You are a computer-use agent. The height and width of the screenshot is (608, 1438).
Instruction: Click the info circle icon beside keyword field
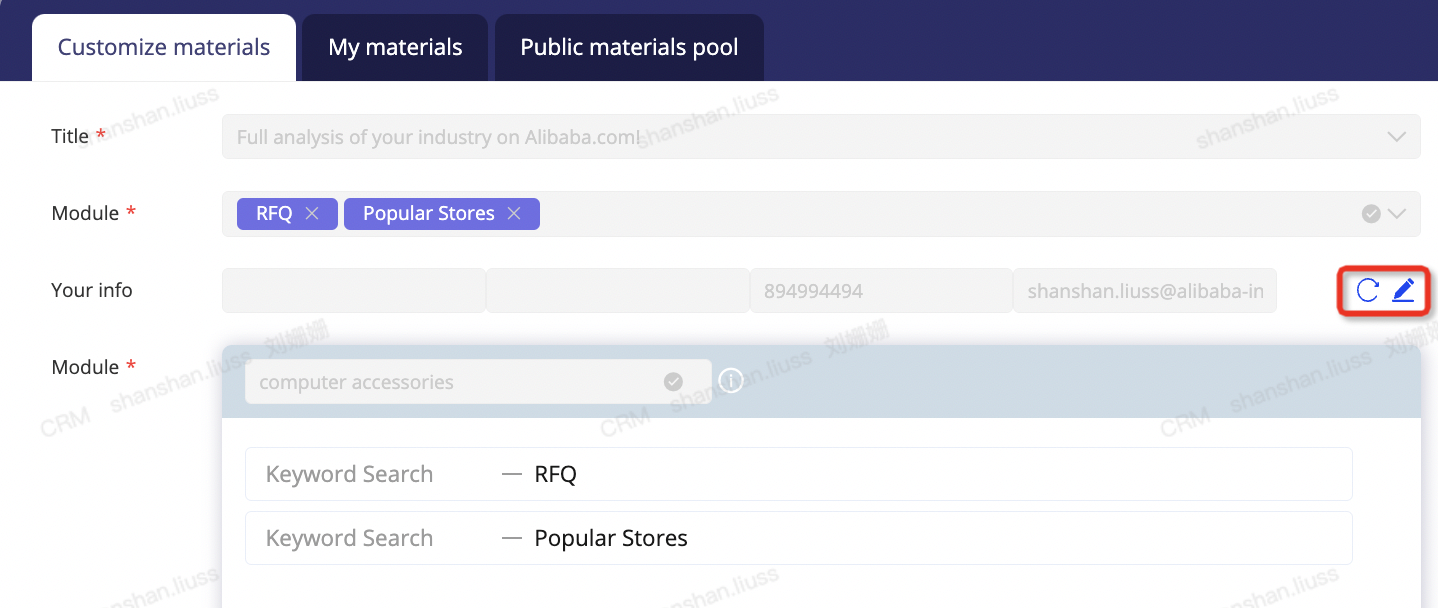coord(731,381)
